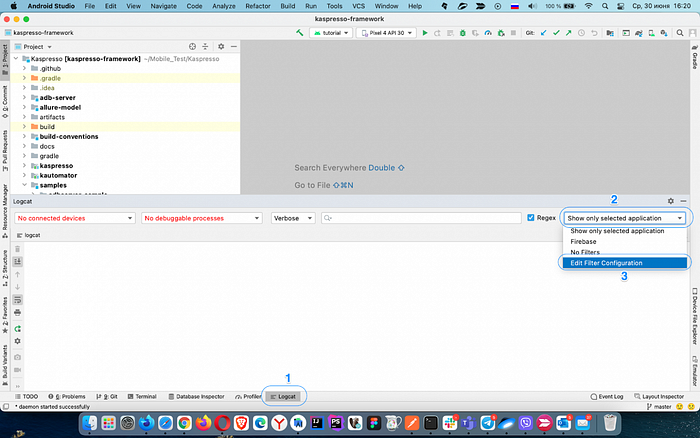Open Git history clock icon
700x438 pixels.
tap(581, 33)
